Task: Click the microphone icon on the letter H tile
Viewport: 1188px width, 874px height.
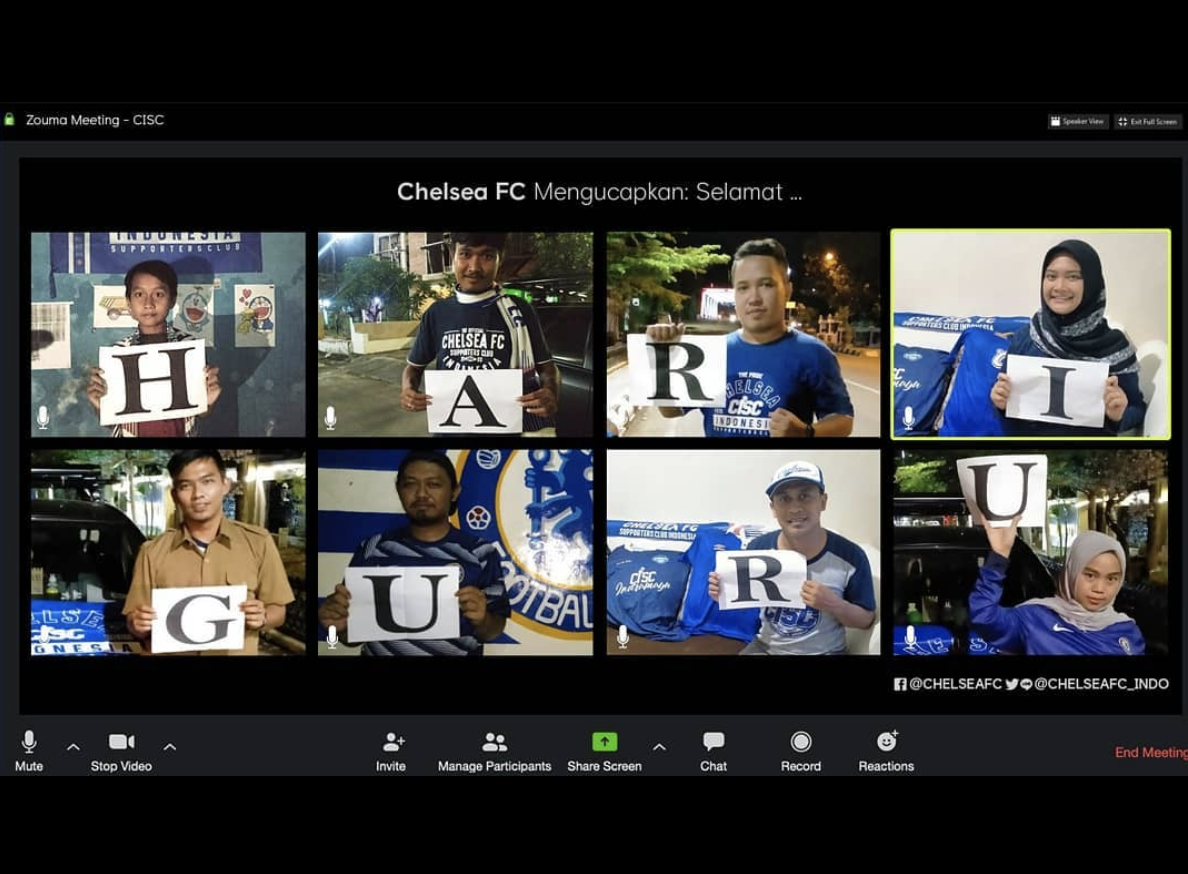Action: [x=43, y=417]
